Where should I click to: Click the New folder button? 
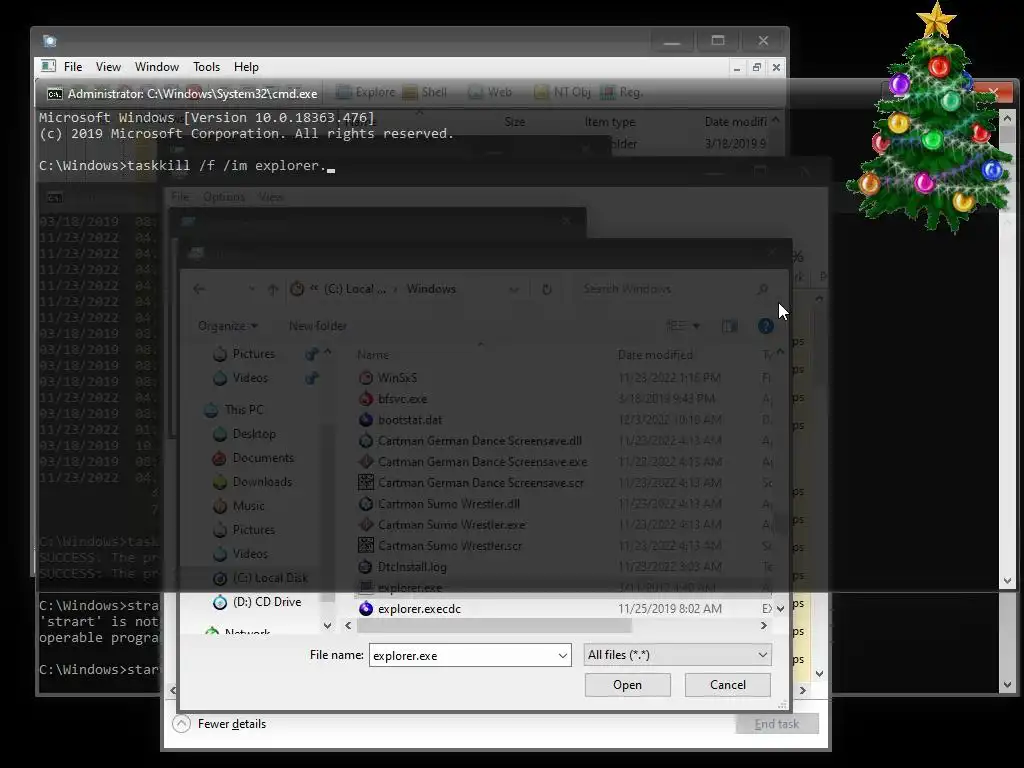pos(317,325)
